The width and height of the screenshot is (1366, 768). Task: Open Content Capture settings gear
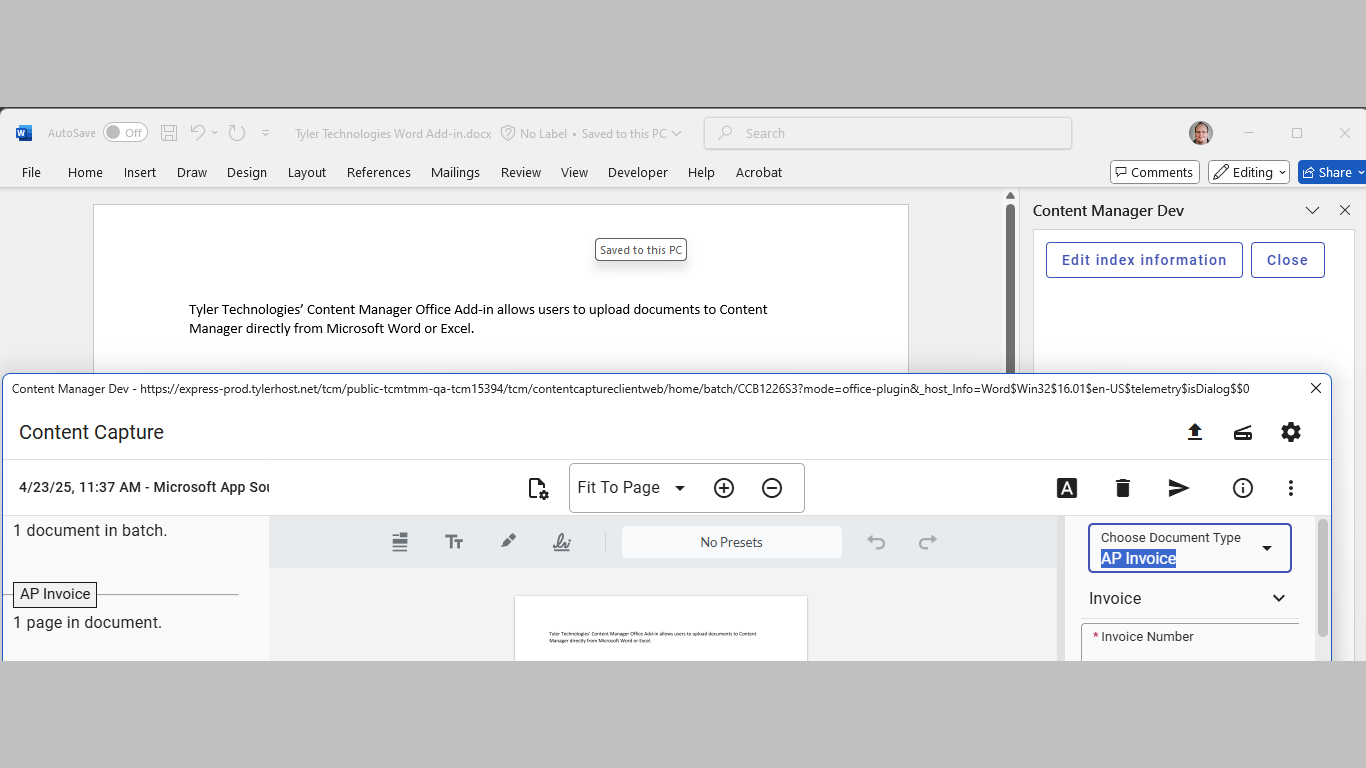click(x=1291, y=432)
